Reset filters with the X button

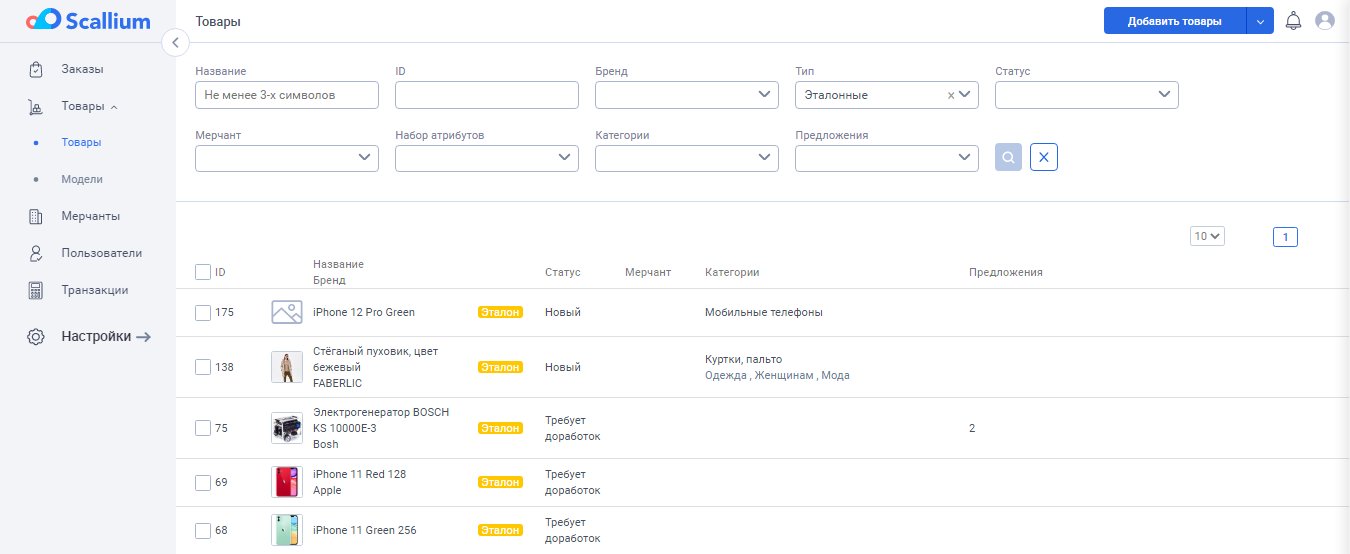click(1043, 157)
